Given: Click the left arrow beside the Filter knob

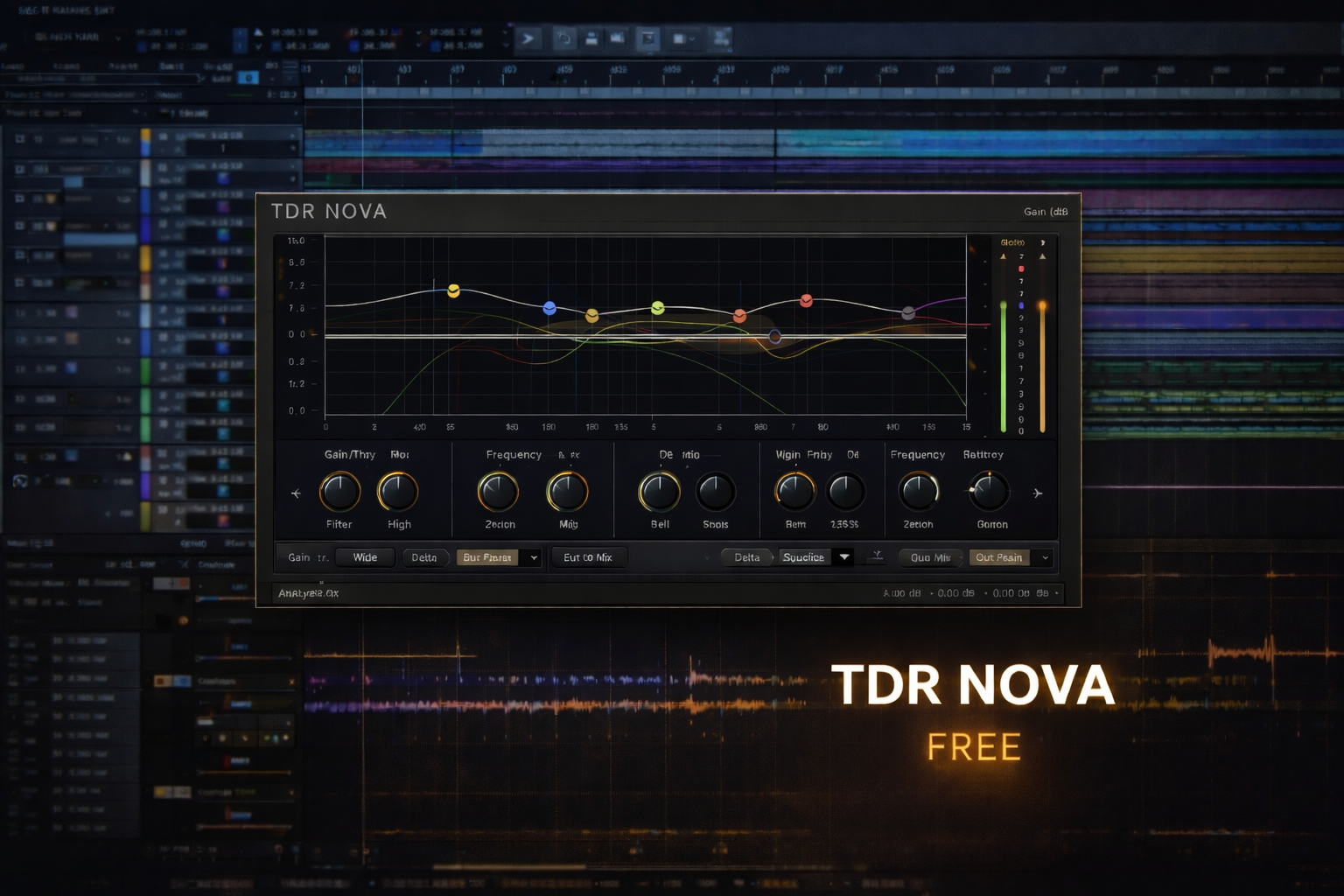Looking at the screenshot, I should point(296,493).
